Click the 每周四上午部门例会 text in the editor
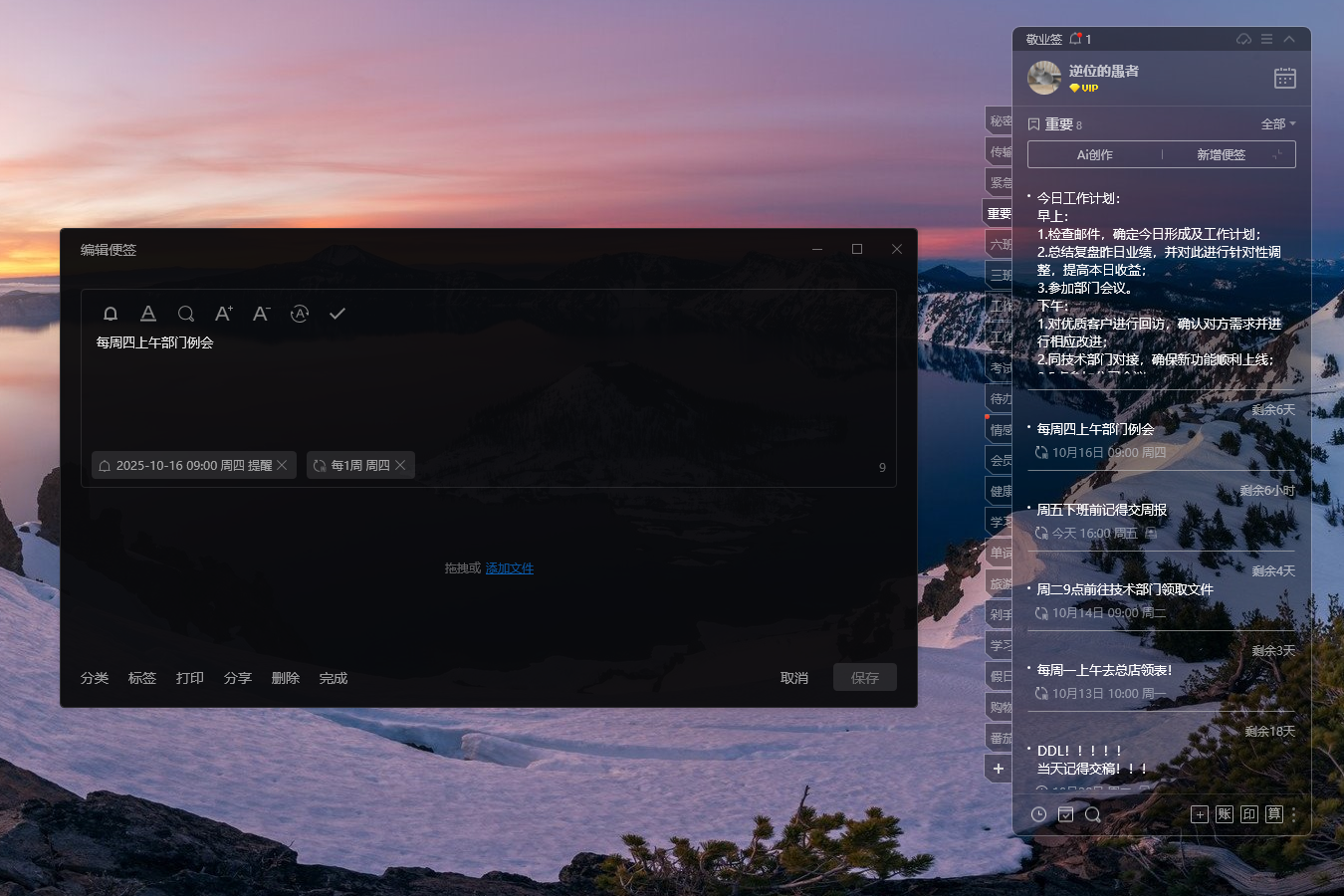Viewport: 1344px width, 896px height. [154, 342]
